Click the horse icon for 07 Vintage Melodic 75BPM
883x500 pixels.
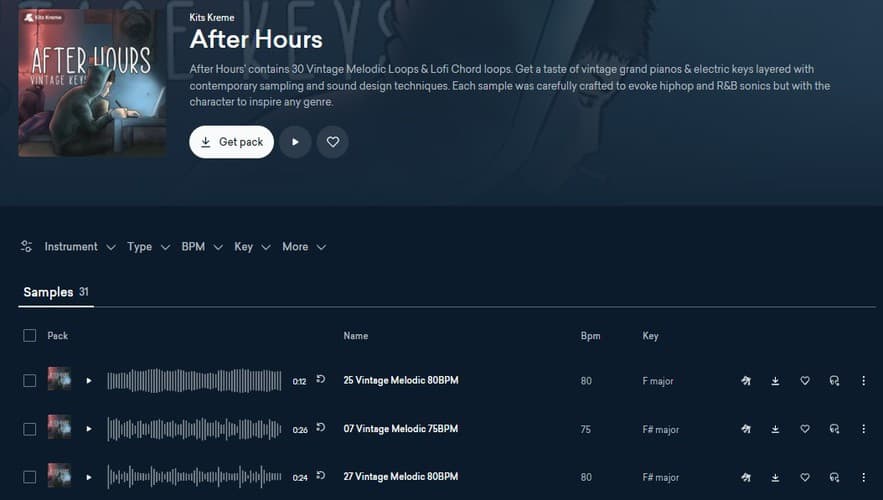click(x=746, y=429)
